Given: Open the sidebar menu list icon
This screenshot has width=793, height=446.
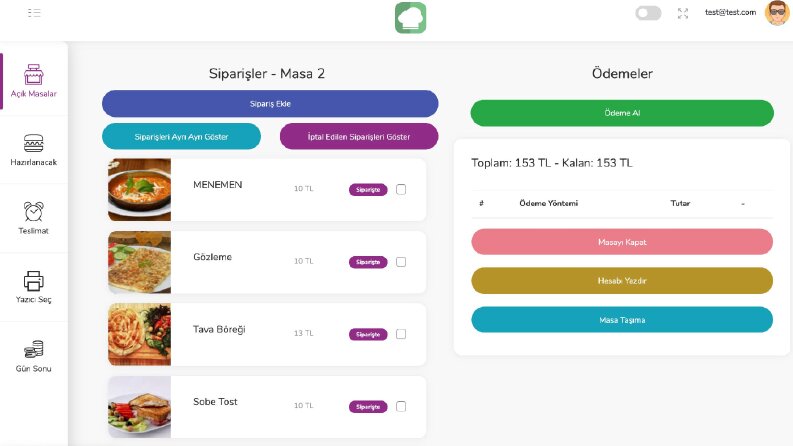Looking at the screenshot, I should (34, 13).
